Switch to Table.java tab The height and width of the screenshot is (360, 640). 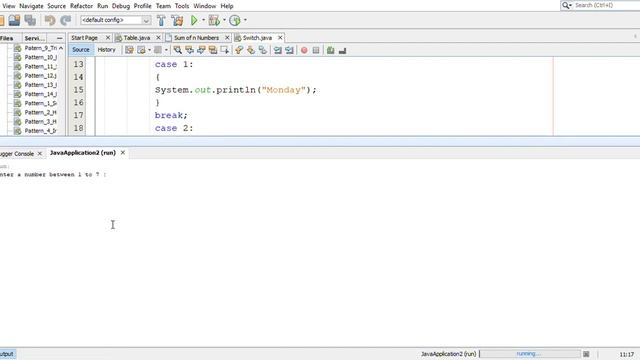(137, 38)
